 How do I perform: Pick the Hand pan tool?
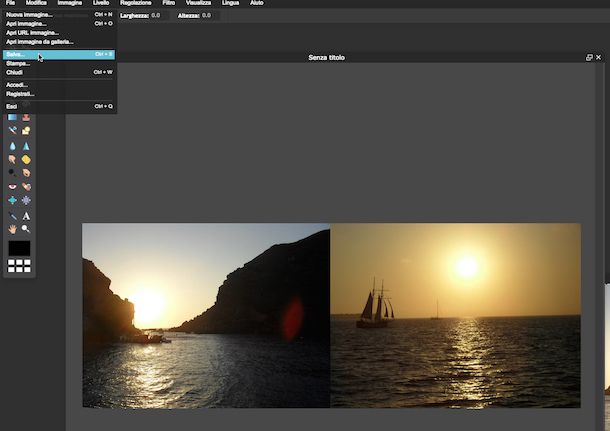(13, 228)
